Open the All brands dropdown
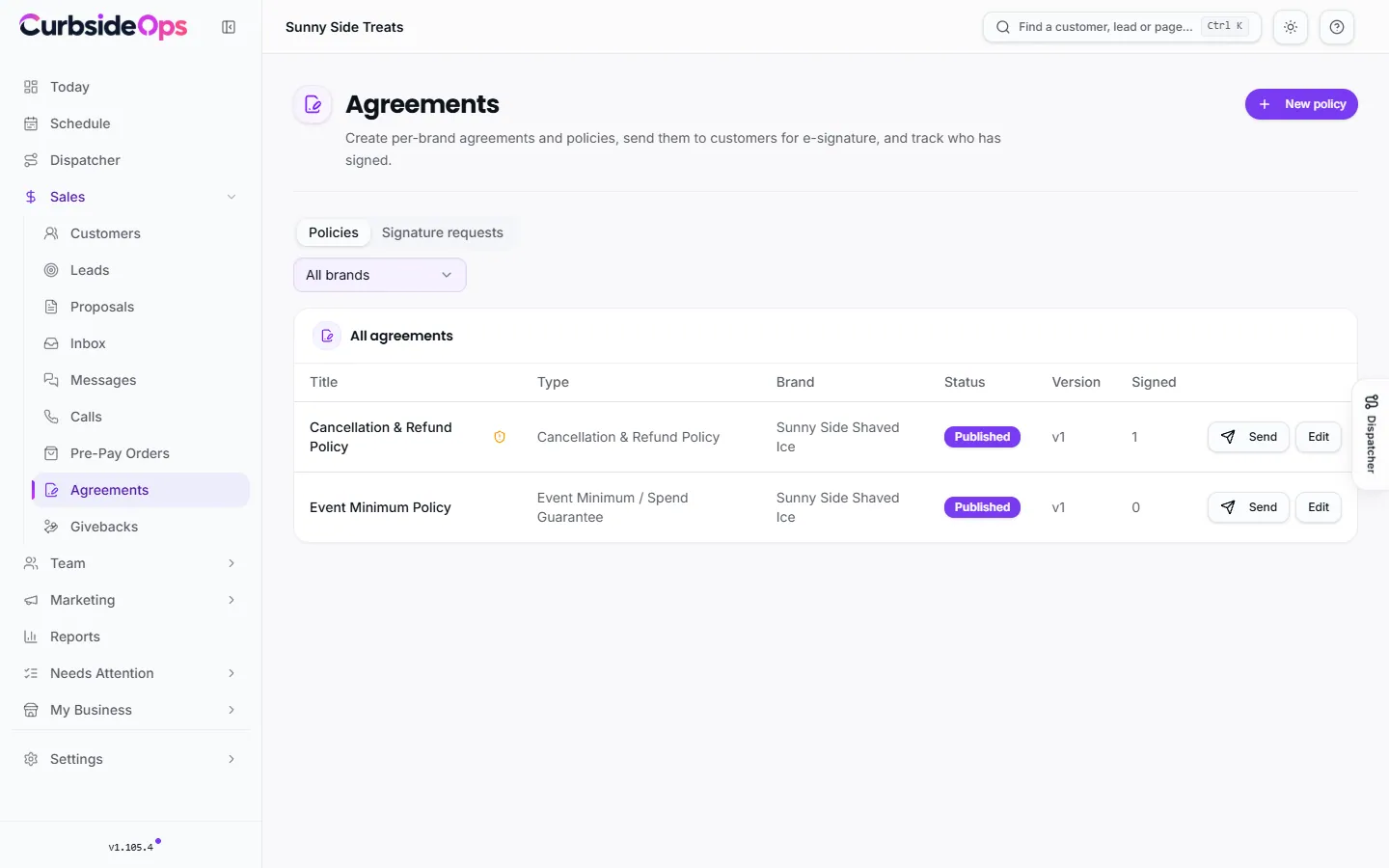Image resolution: width=1389 pixels, height=868 pixels. pyautogui.click(x=380, y=275)
